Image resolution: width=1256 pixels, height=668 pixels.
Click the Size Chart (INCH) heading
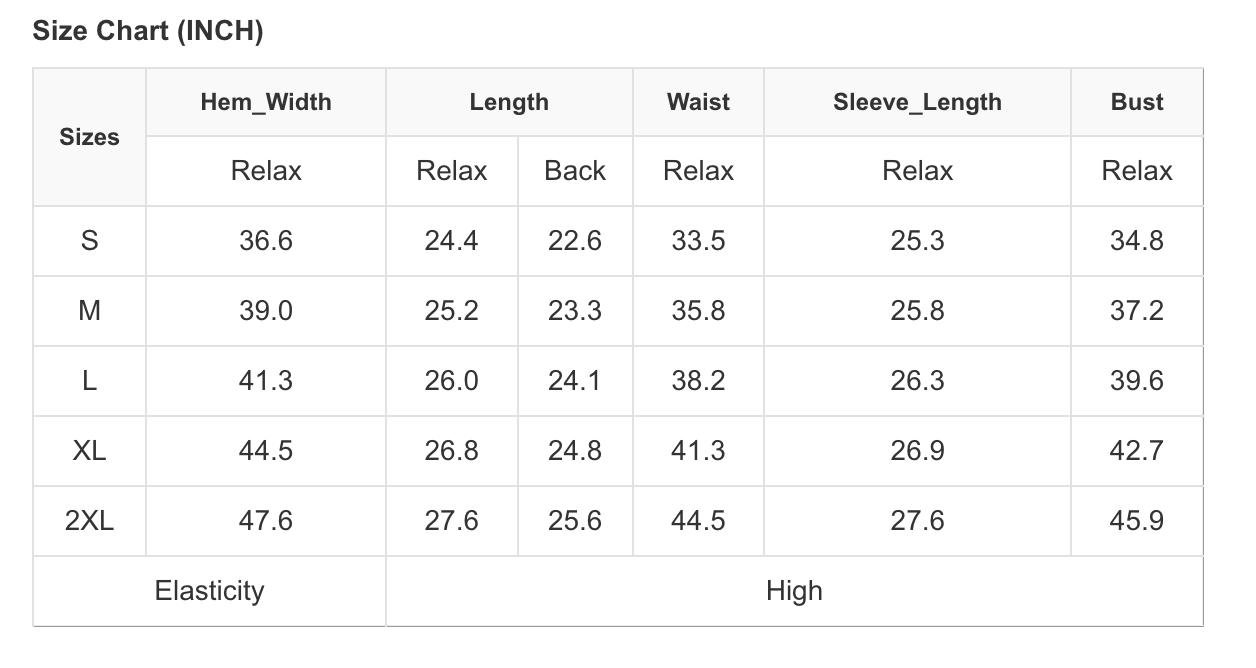click(148, 31)
